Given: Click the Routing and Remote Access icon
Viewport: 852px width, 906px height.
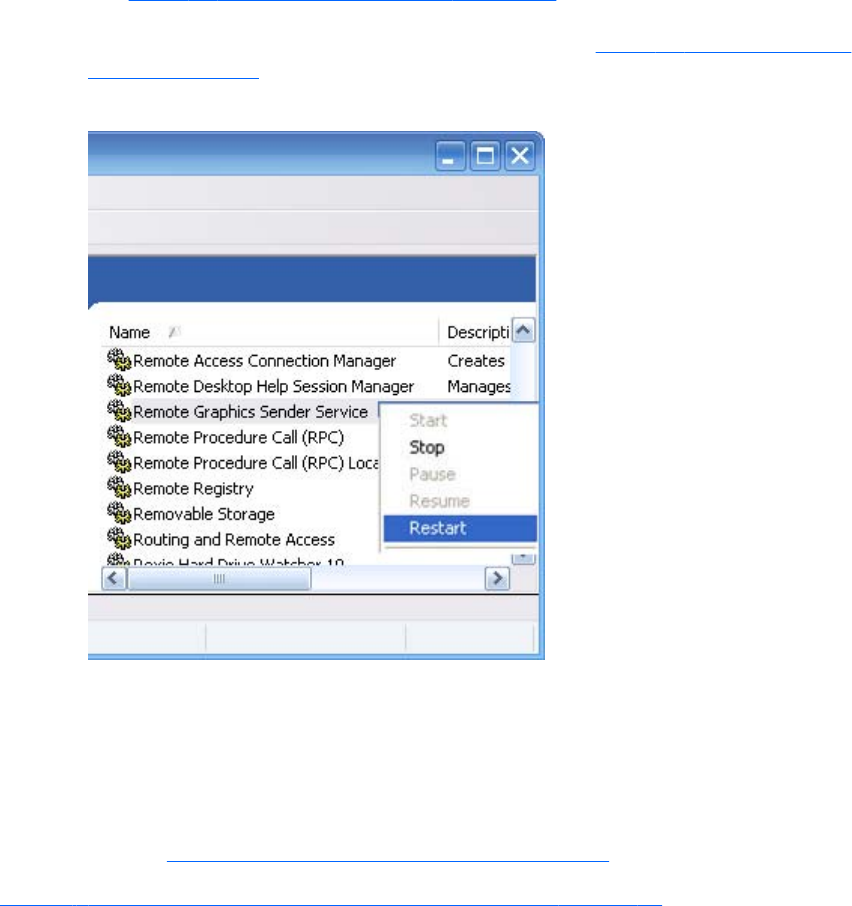Looking at the screenshot, I should (x=119, y=538).
